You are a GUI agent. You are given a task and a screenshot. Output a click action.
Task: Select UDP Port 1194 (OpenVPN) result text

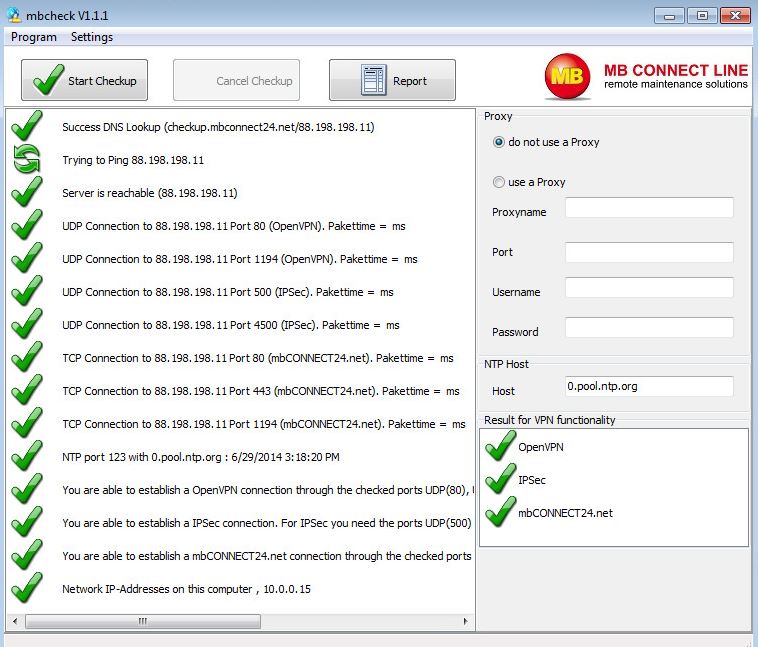pyautogui.click(x=240, y=259)
